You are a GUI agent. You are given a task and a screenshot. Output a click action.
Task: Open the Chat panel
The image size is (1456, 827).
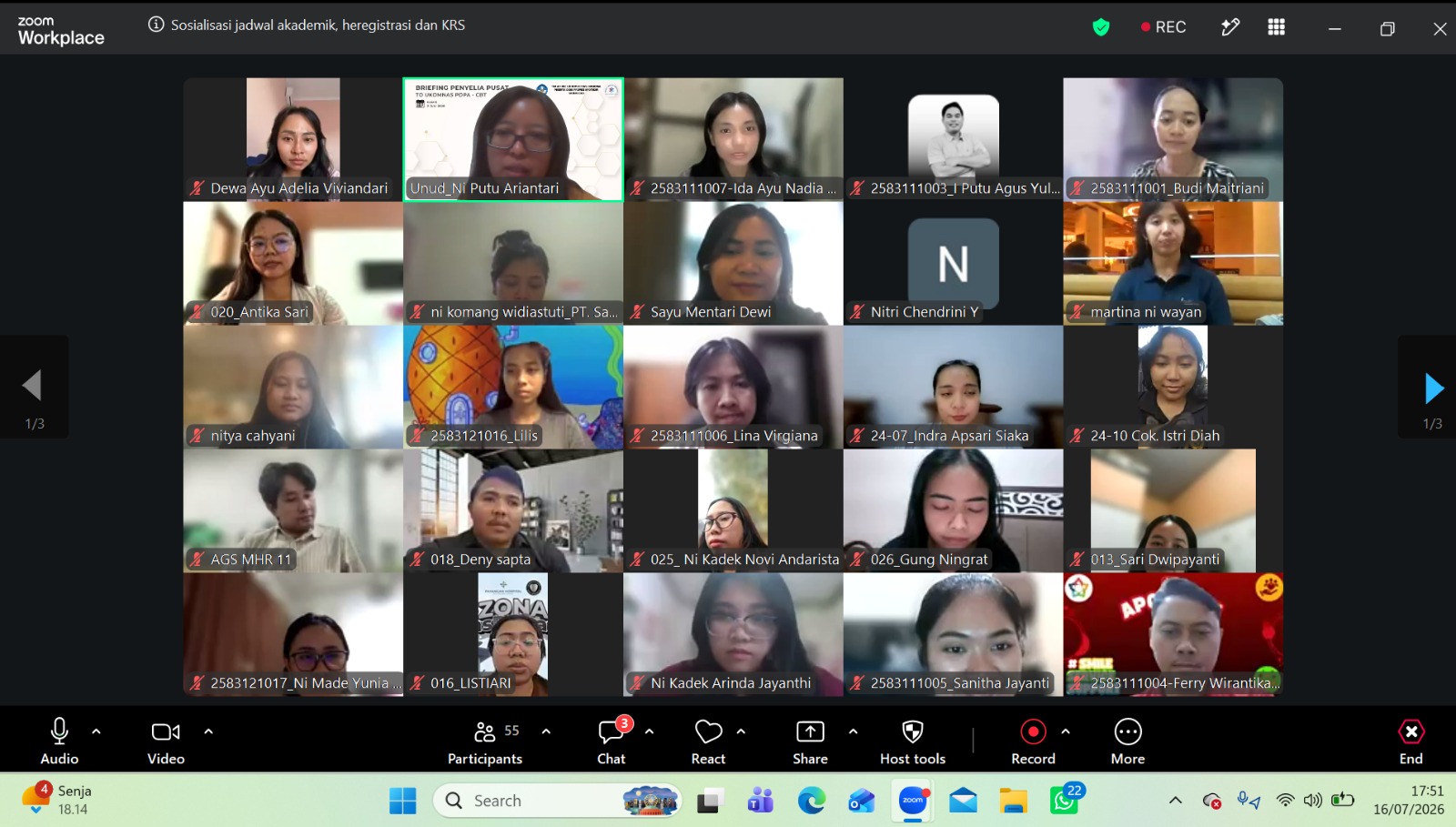(612, 741)
